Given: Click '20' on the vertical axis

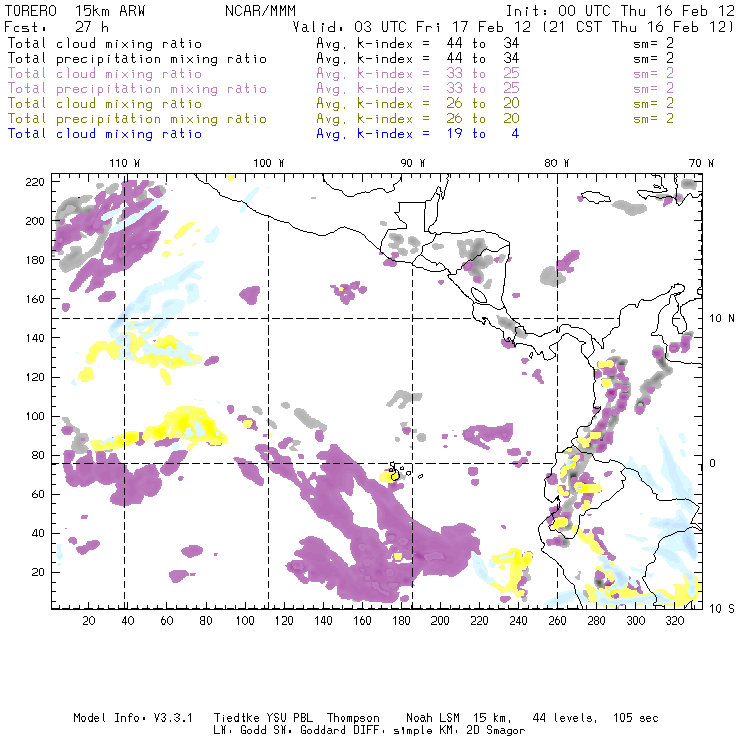Looking at the screenshot, I should coord(38,572).
